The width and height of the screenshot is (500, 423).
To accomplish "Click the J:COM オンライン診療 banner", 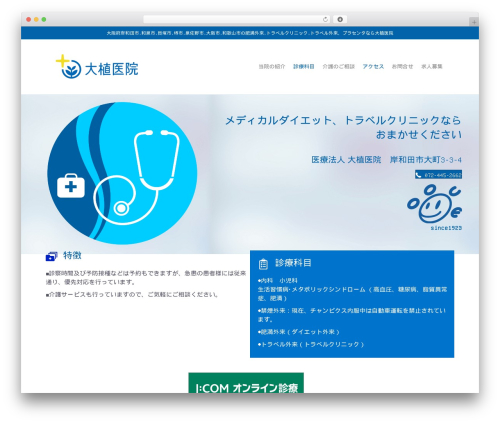I will tap(246, 383).
